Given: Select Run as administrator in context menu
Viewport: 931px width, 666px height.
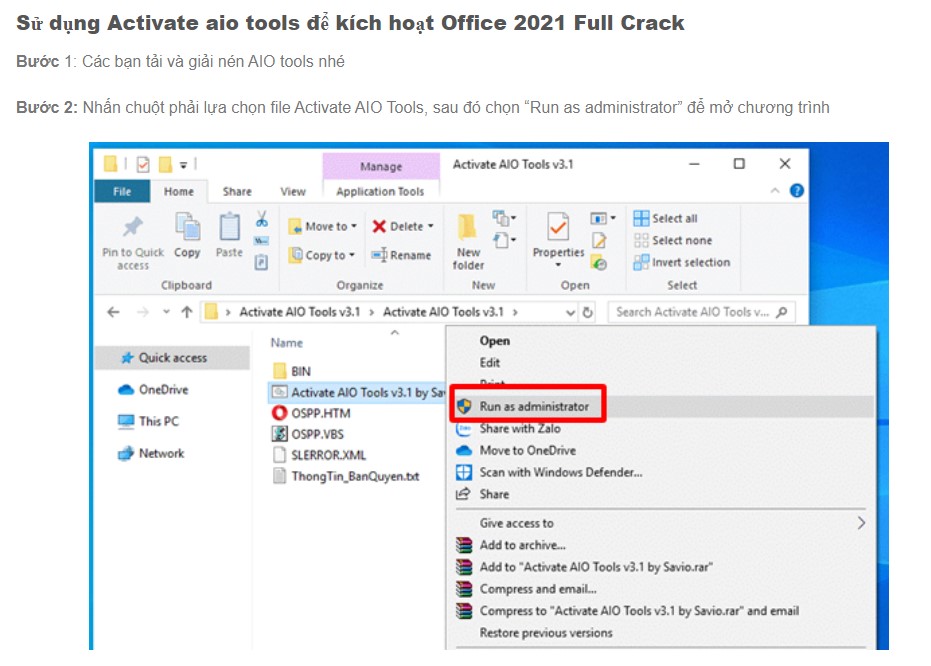Looking at the screenshot, I should coord(533,406).
